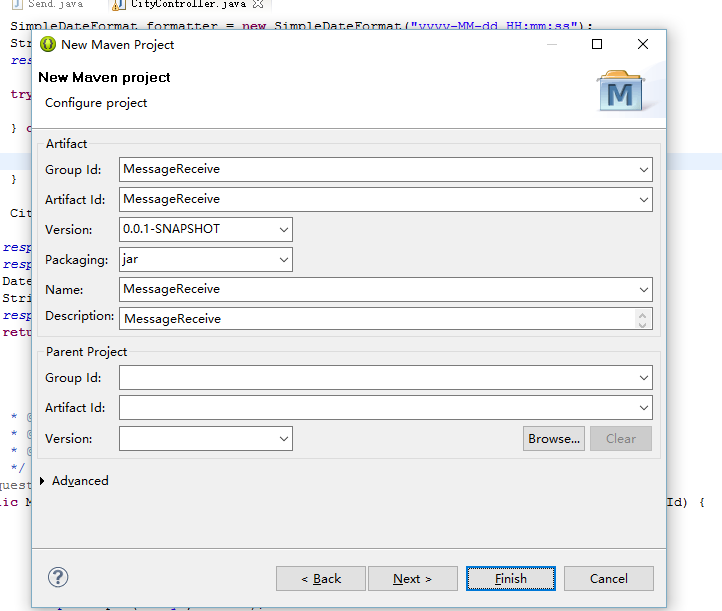Close the CityController.java editor tab

tap(258, 4)
